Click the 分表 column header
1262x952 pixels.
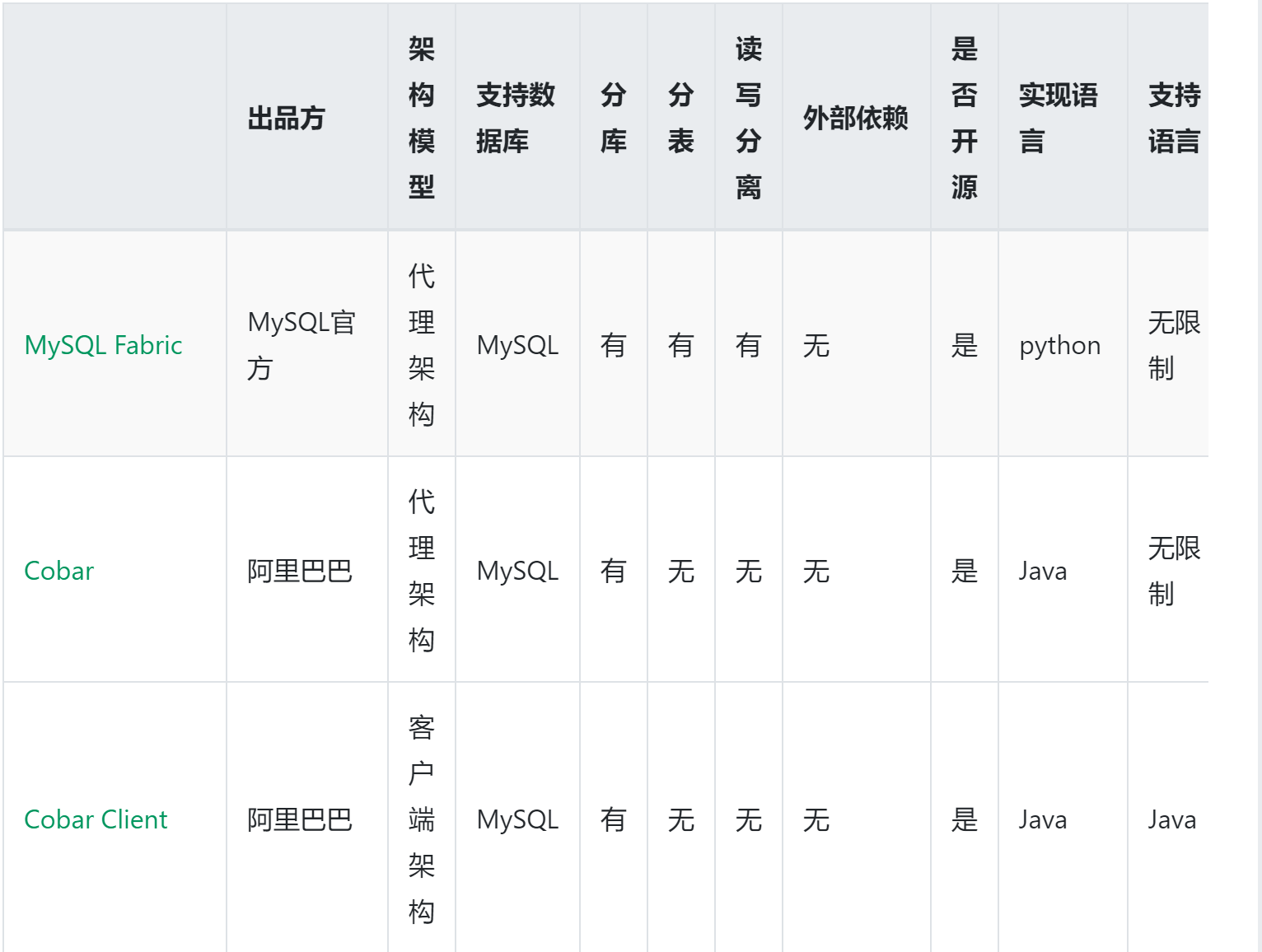pos(681,118)
